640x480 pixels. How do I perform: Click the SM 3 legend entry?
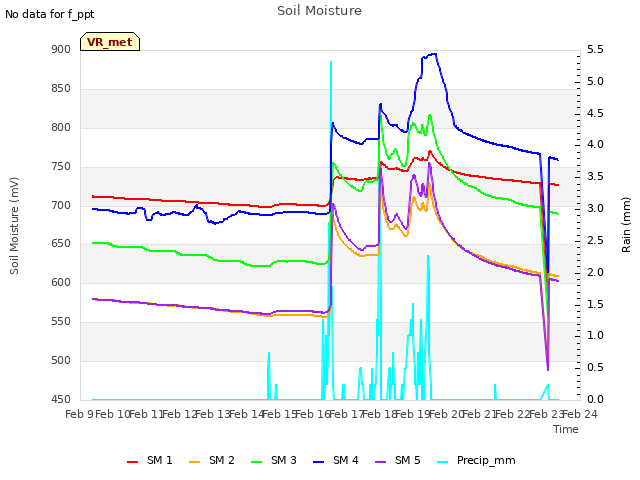tap(274, 460)
